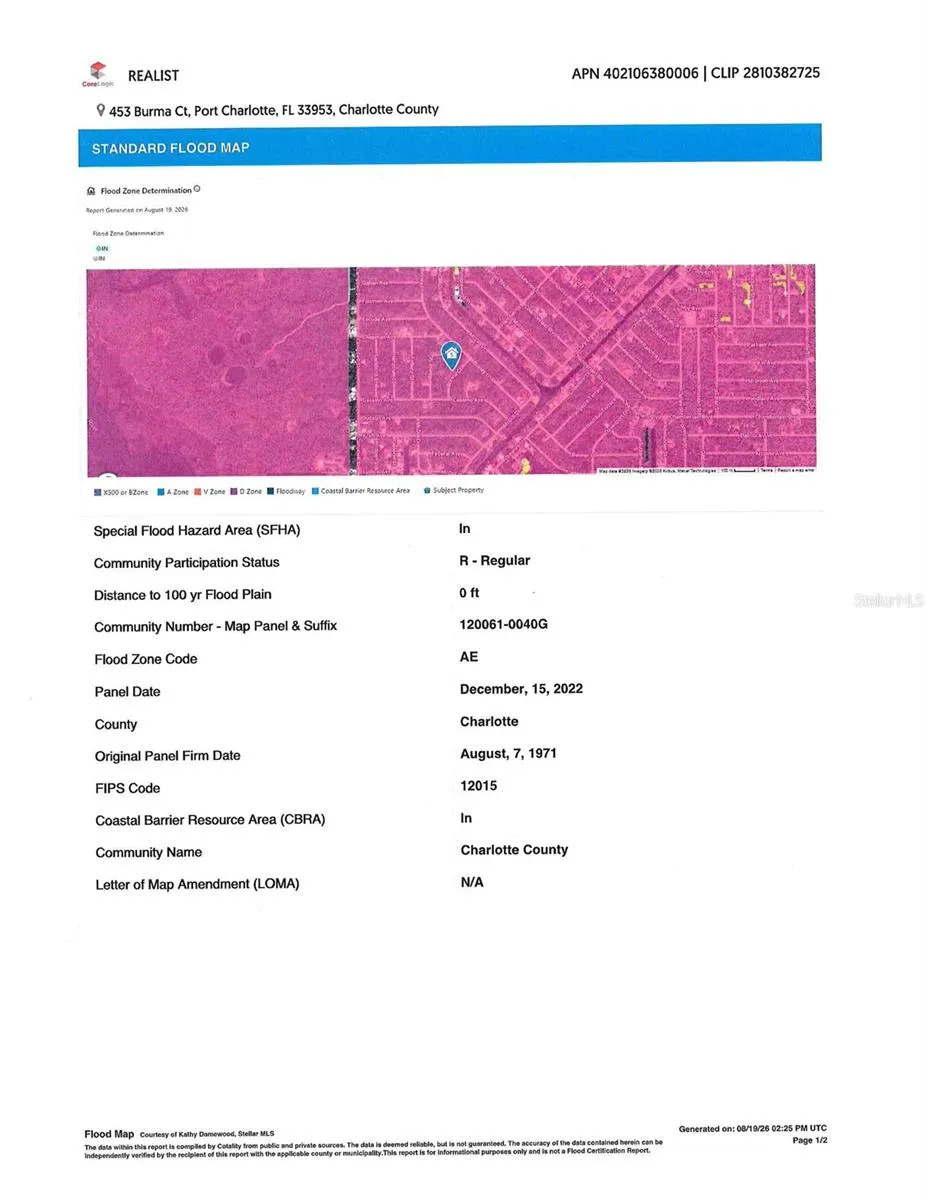927x1200 pixels.
Task: Click the green IN status badge
Action: point(100,248)
